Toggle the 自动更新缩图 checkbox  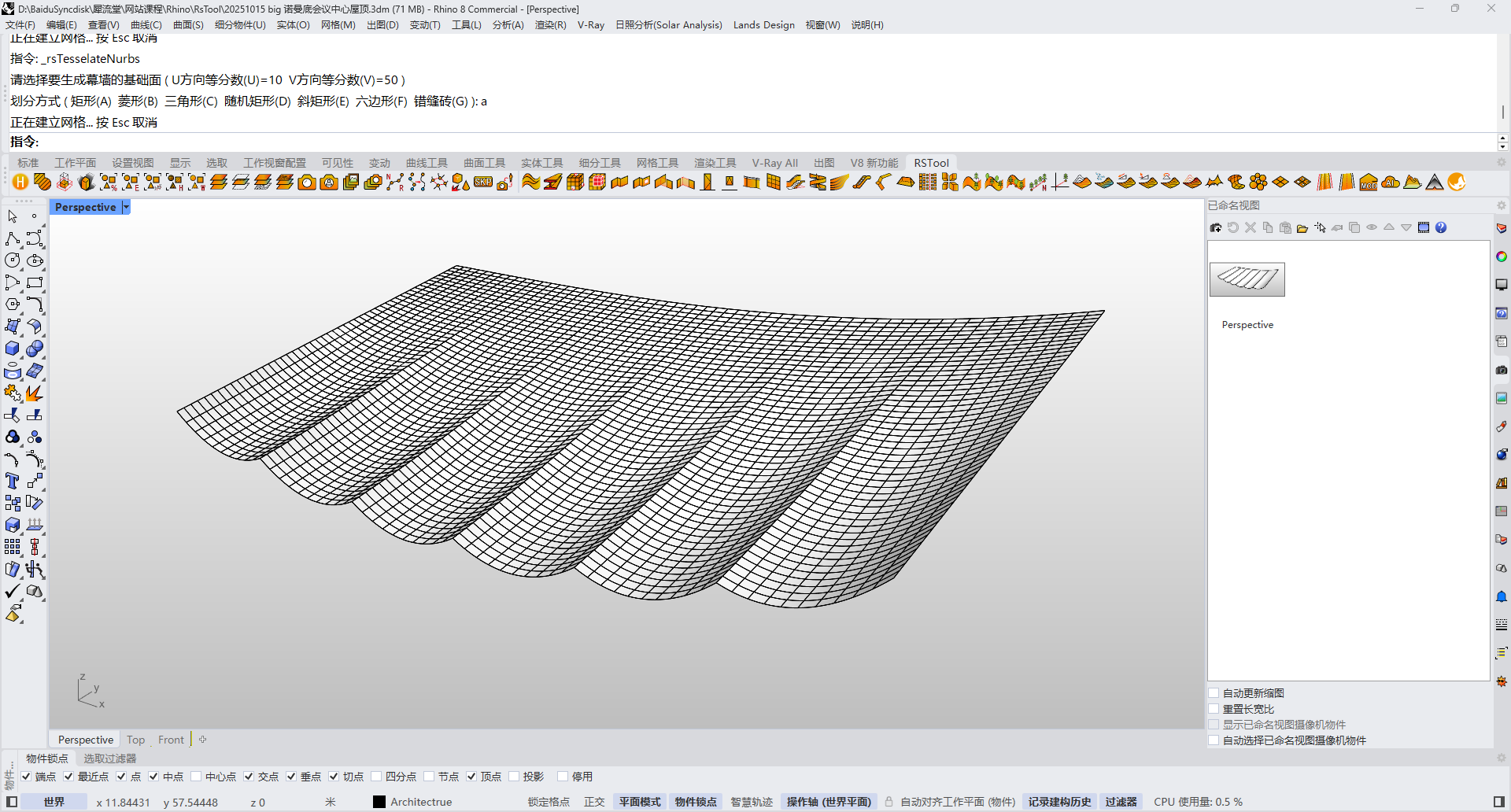point(1214,693)
